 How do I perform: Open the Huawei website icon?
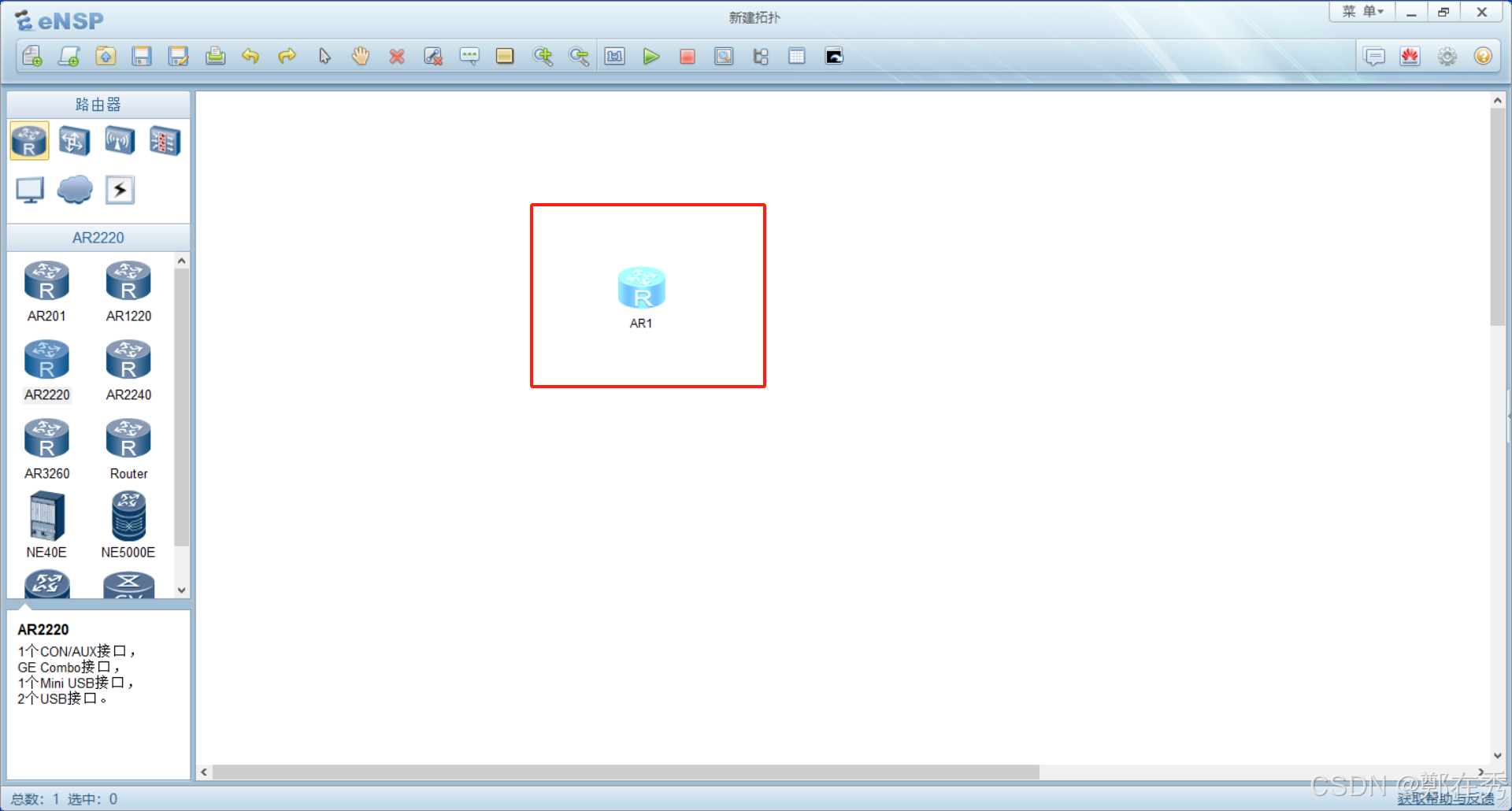tap(1410, 57)
